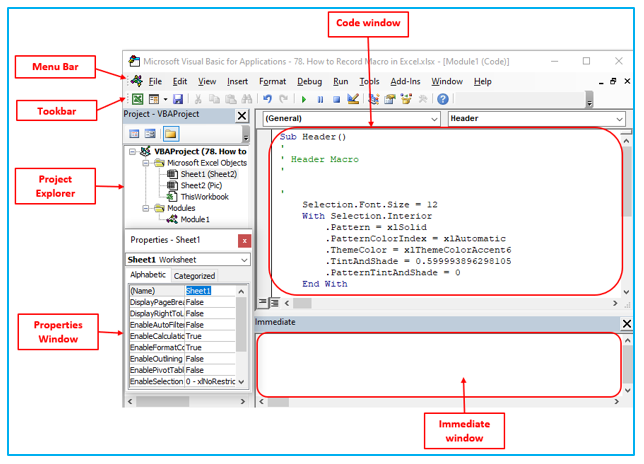Viewport: 644px width, 464px height.
Task: Click the Insert UserForm toolbar icon
Action: [154, 99]
